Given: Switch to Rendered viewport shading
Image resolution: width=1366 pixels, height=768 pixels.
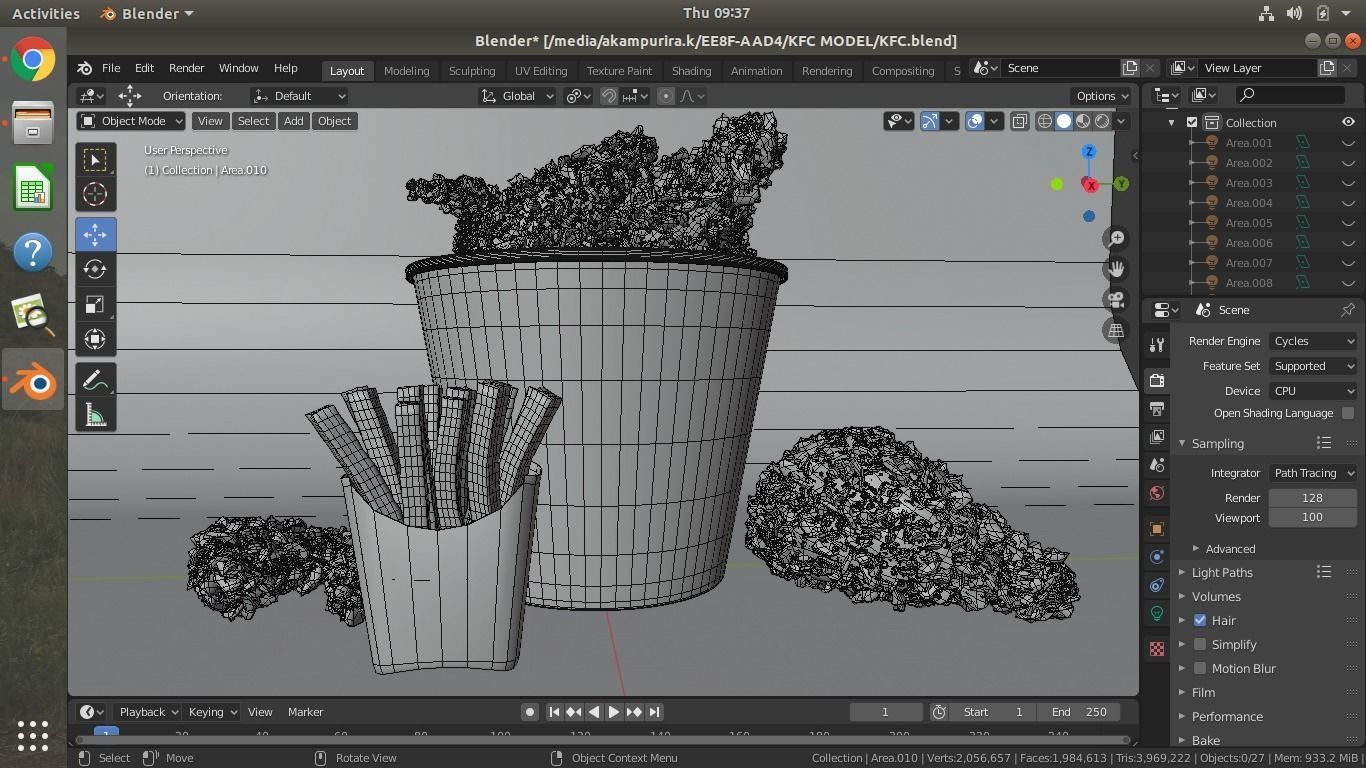Looking at the screenshot, I should click(x=1102, y=121).
